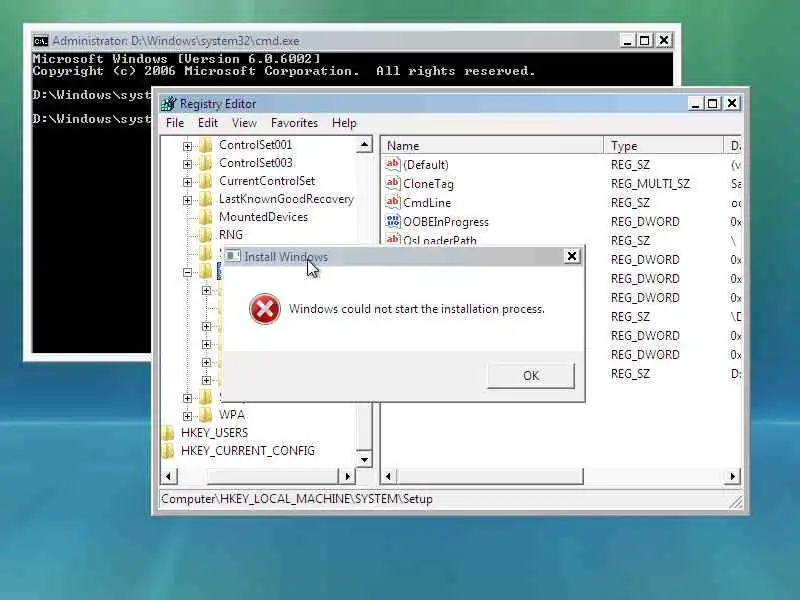Image resolution: width=800 pixels, height=600 pixels.
Task: Click the tree pane scroll down arrow
Action: point(364,459)
